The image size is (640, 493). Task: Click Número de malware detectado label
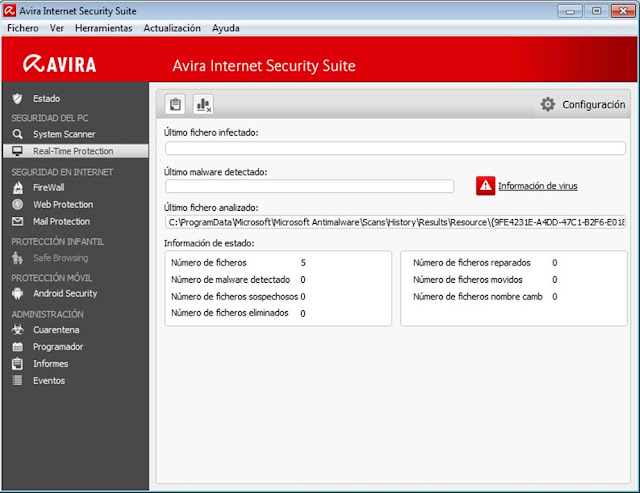(x=230, y=280)
